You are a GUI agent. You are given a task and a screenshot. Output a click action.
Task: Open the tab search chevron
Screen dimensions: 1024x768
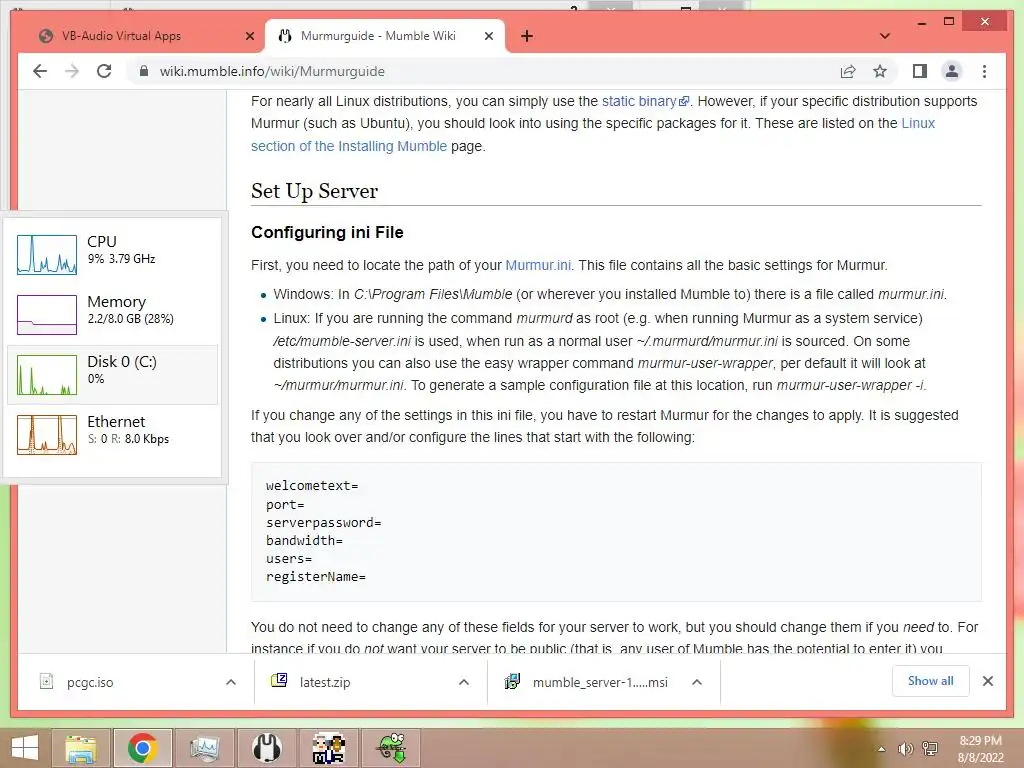(885, 36)
